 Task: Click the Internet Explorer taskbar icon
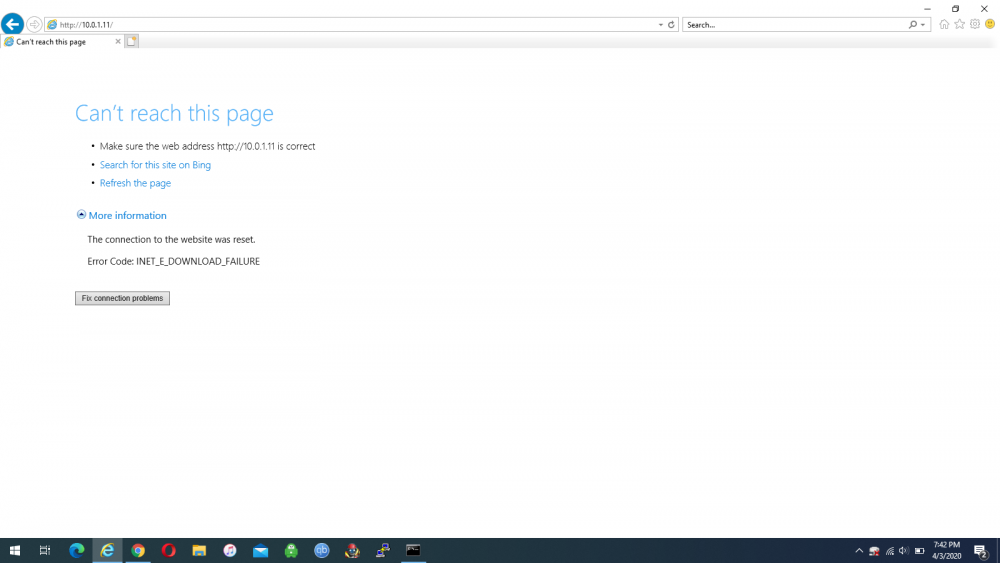(x=107, y=550)
